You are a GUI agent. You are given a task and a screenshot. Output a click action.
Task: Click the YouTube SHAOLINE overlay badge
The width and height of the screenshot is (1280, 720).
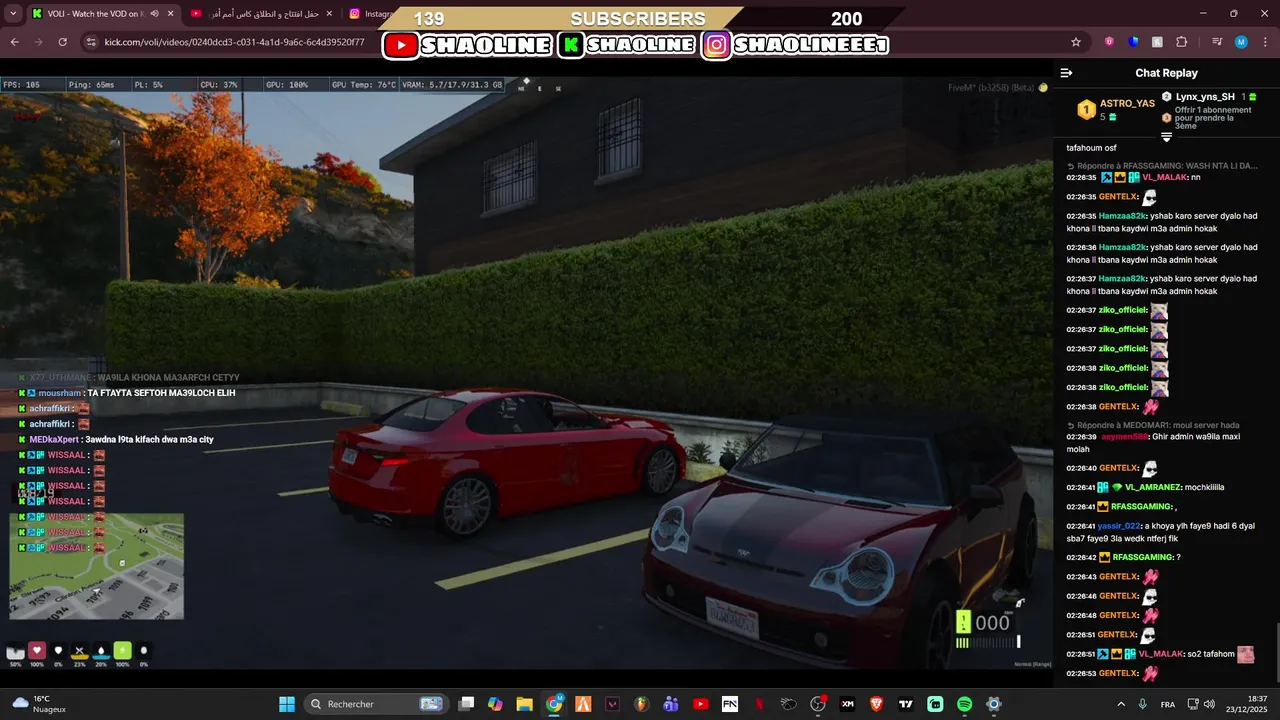point(468,45)
